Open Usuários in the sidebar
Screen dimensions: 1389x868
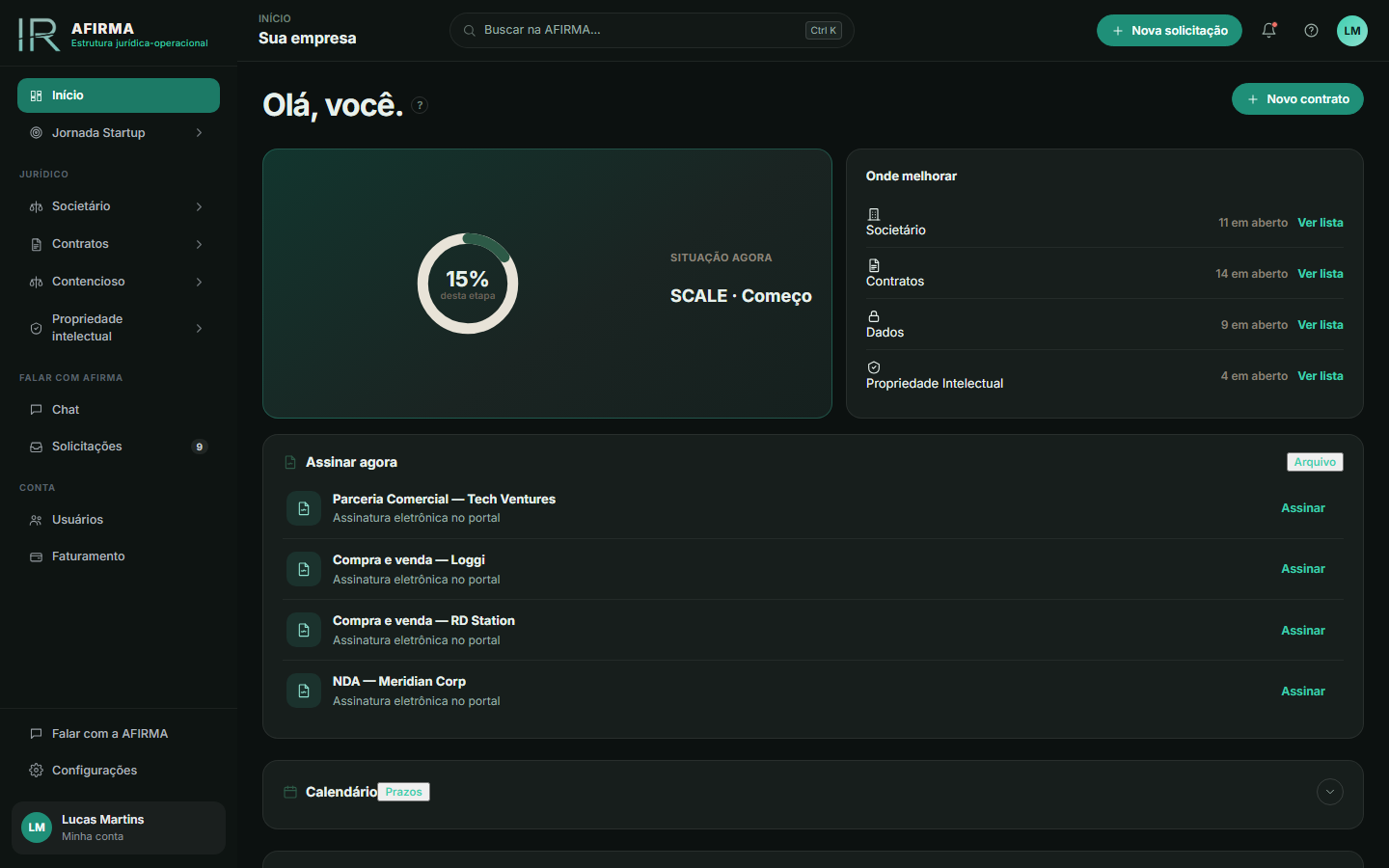pyautogui.click(x=119, y=520)
